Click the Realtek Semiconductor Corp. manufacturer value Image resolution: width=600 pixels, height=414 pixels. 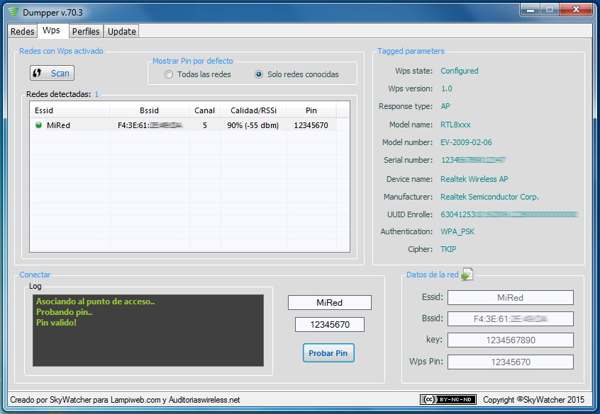click(x=489, y=197)
